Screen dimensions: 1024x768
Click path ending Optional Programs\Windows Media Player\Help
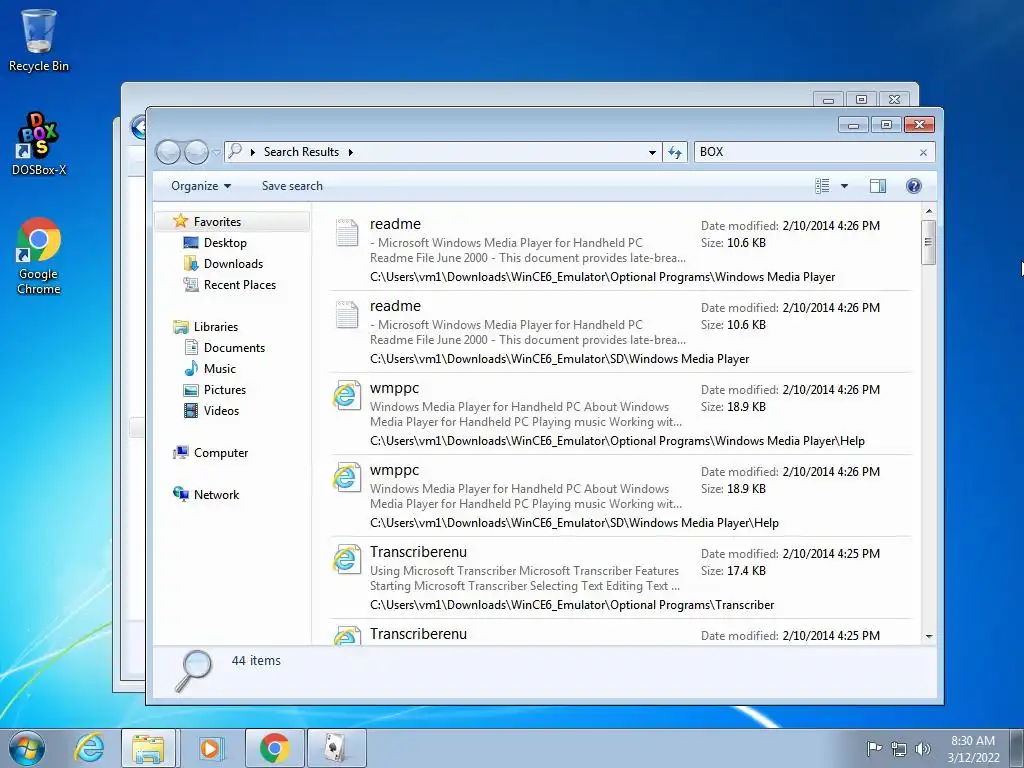coord(617,441)
